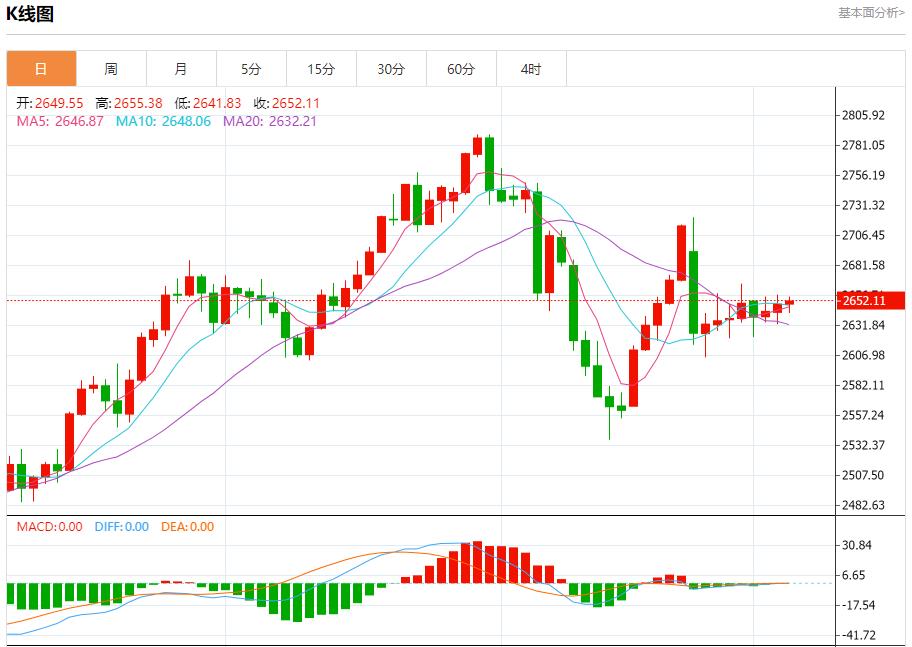Click the 2681.58 price axis label
Screen dimensions: 912x647
(x=863, y=265)
